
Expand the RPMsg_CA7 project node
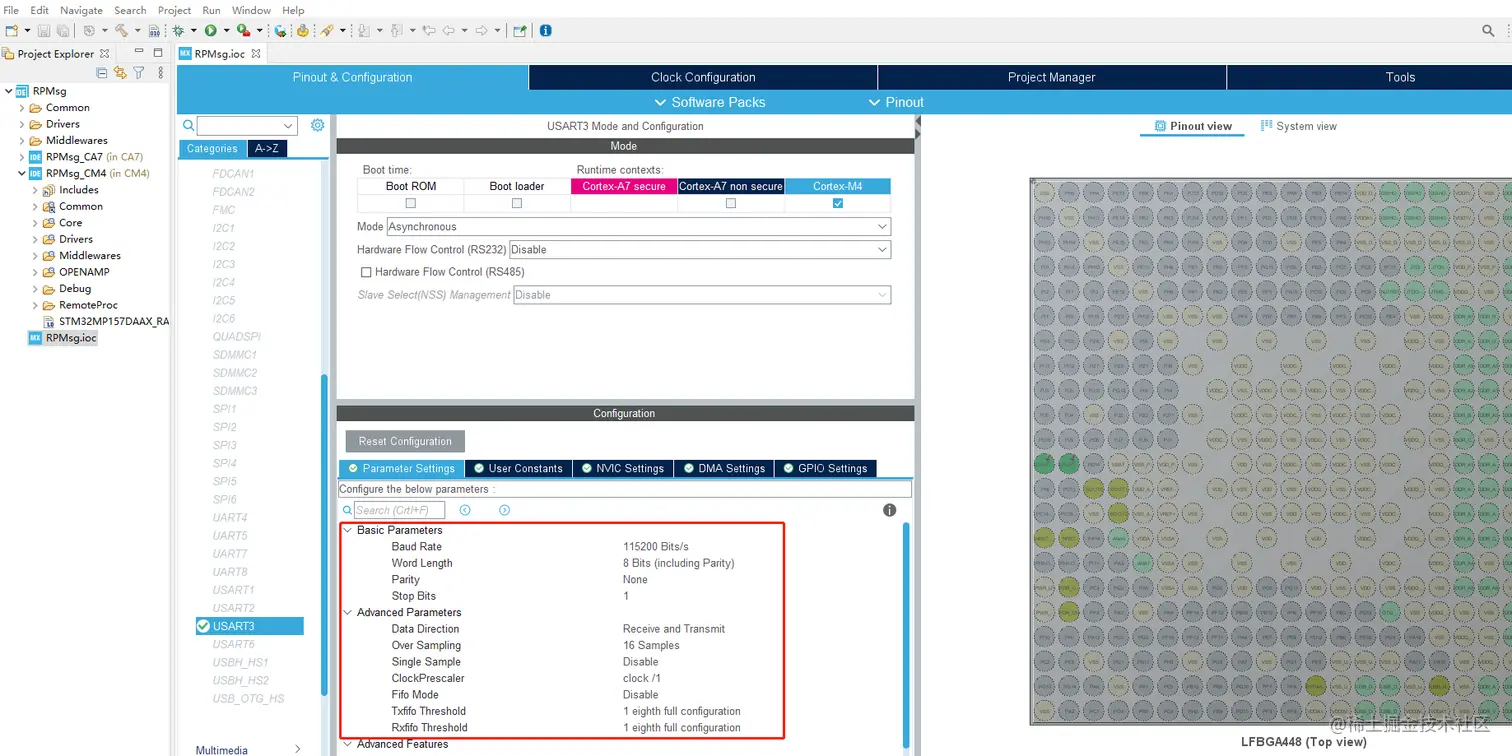point(22,157)
